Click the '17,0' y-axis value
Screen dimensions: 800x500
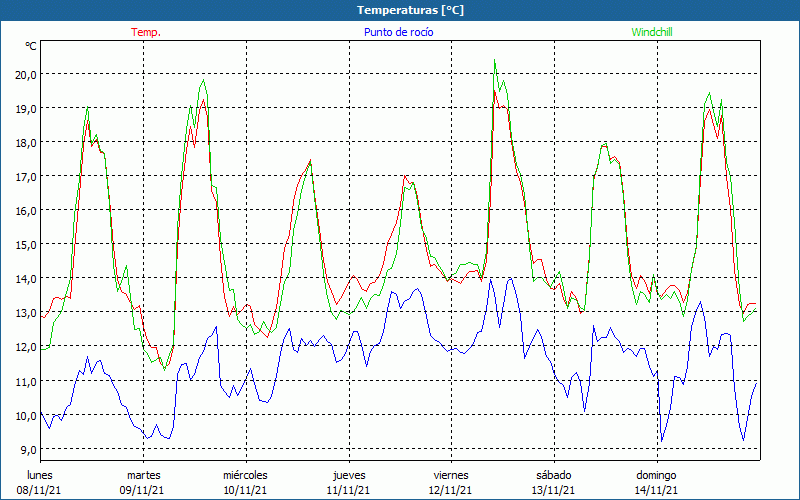click(27, 177)
